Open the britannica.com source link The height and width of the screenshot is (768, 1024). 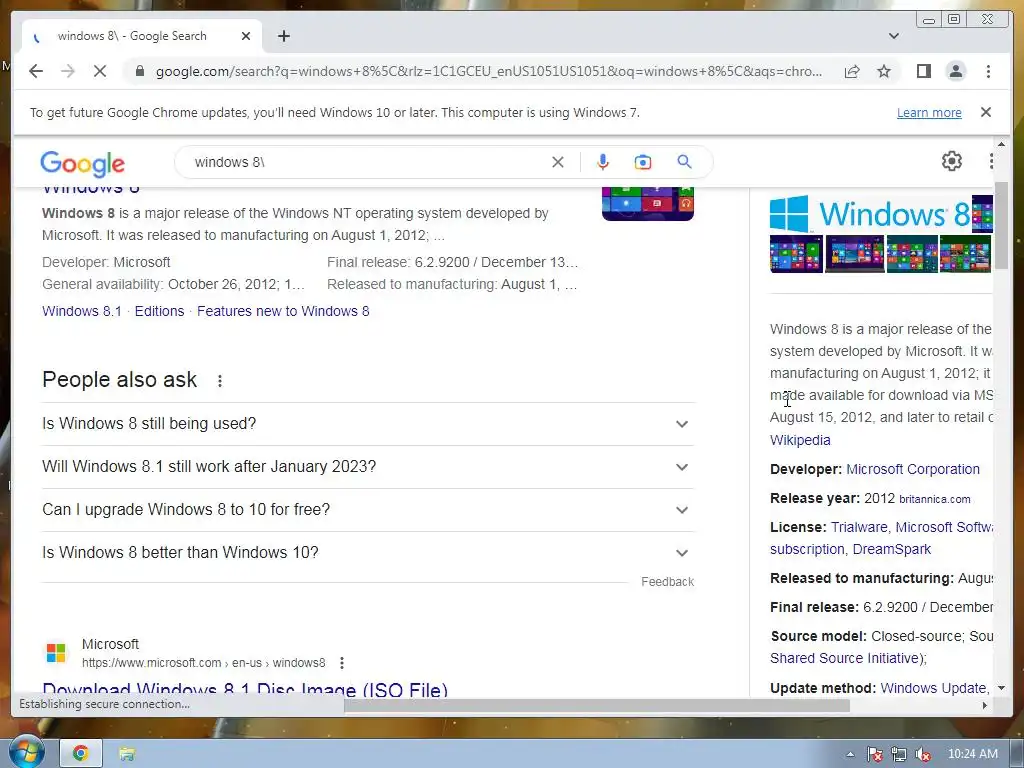click(x=935, y=499)
